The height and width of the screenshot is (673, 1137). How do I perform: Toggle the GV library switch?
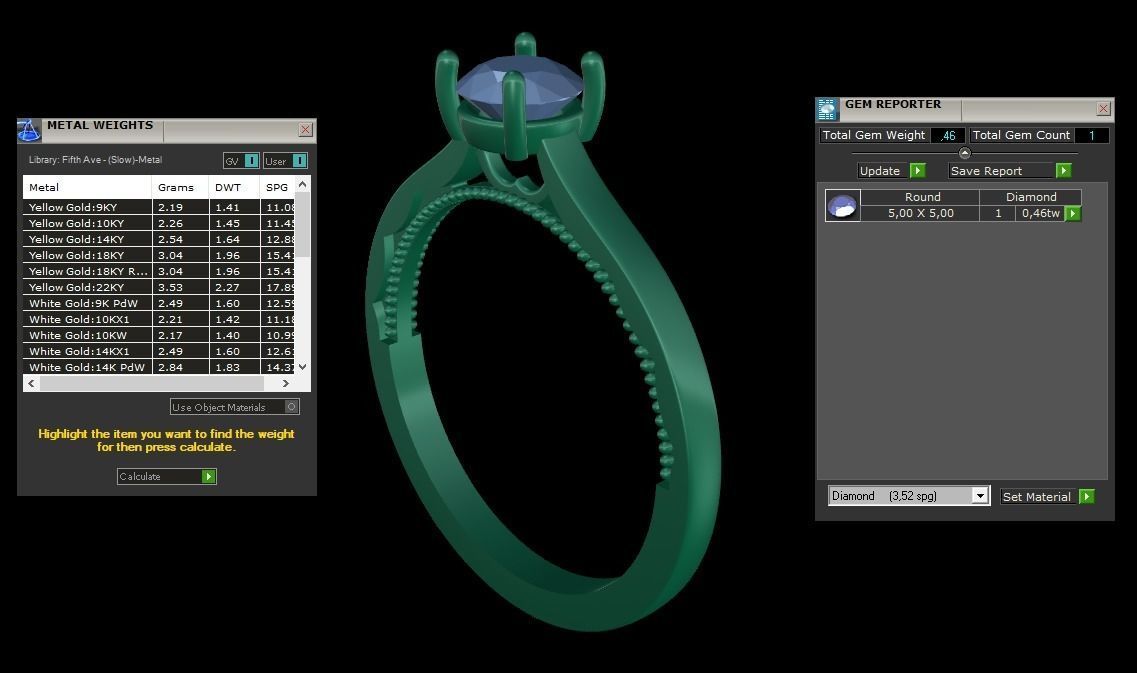click(x=251, y=160)
